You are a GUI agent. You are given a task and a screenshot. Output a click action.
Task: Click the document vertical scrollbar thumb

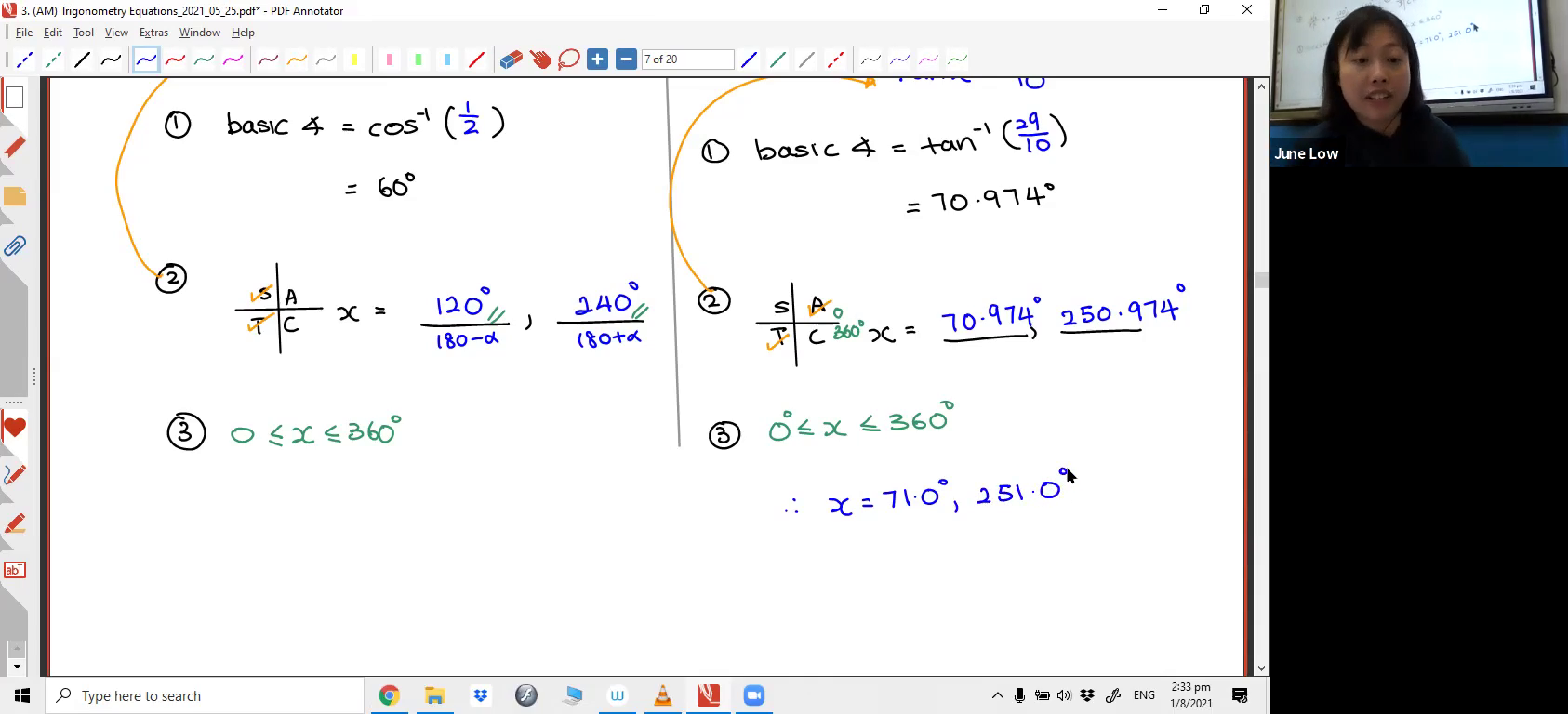1261,280
